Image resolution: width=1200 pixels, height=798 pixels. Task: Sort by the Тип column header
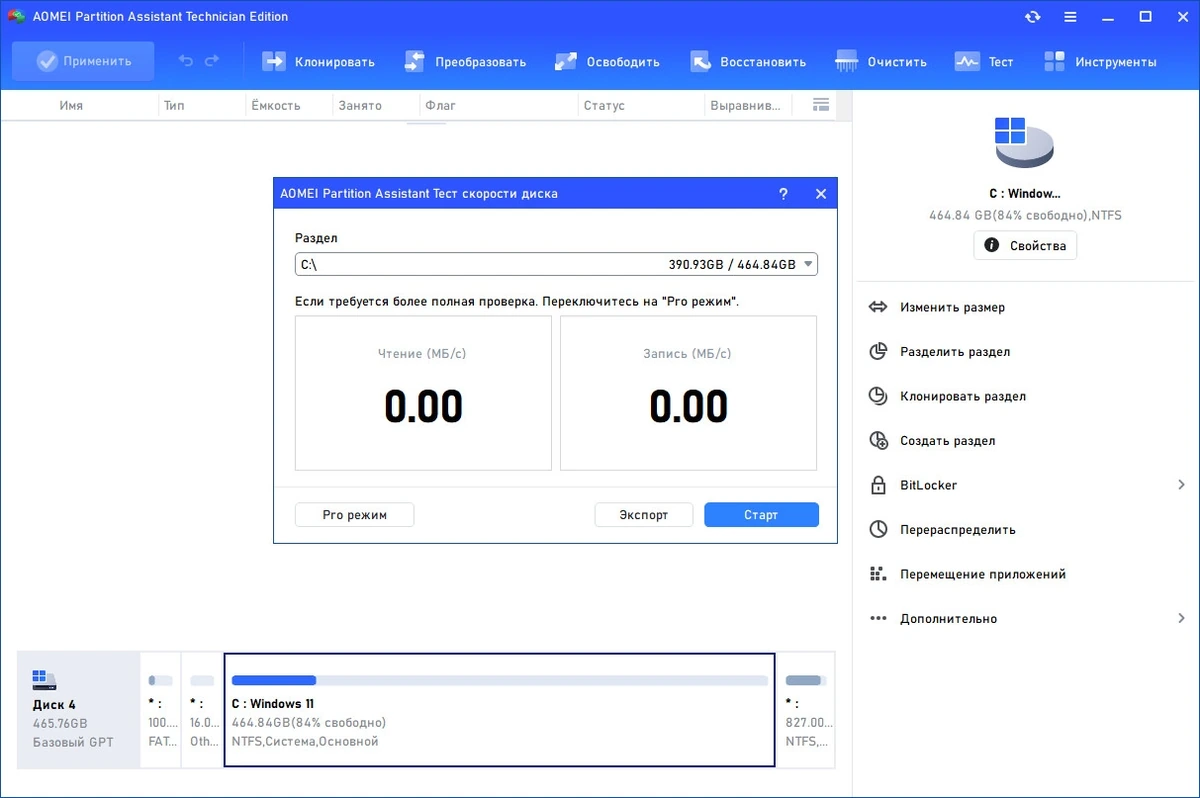(174, 105)
